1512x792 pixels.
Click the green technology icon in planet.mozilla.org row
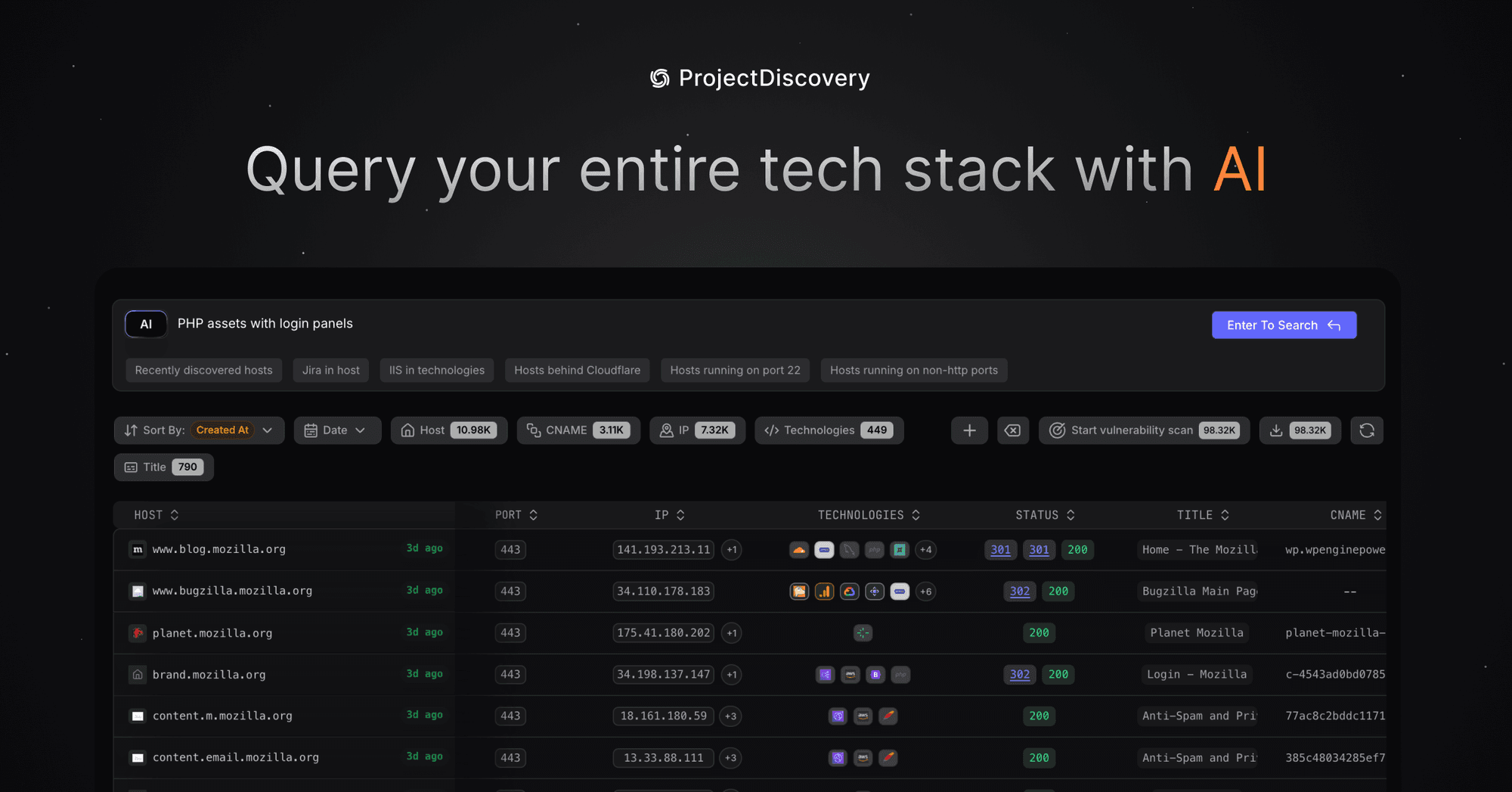[x=863, y=633]
